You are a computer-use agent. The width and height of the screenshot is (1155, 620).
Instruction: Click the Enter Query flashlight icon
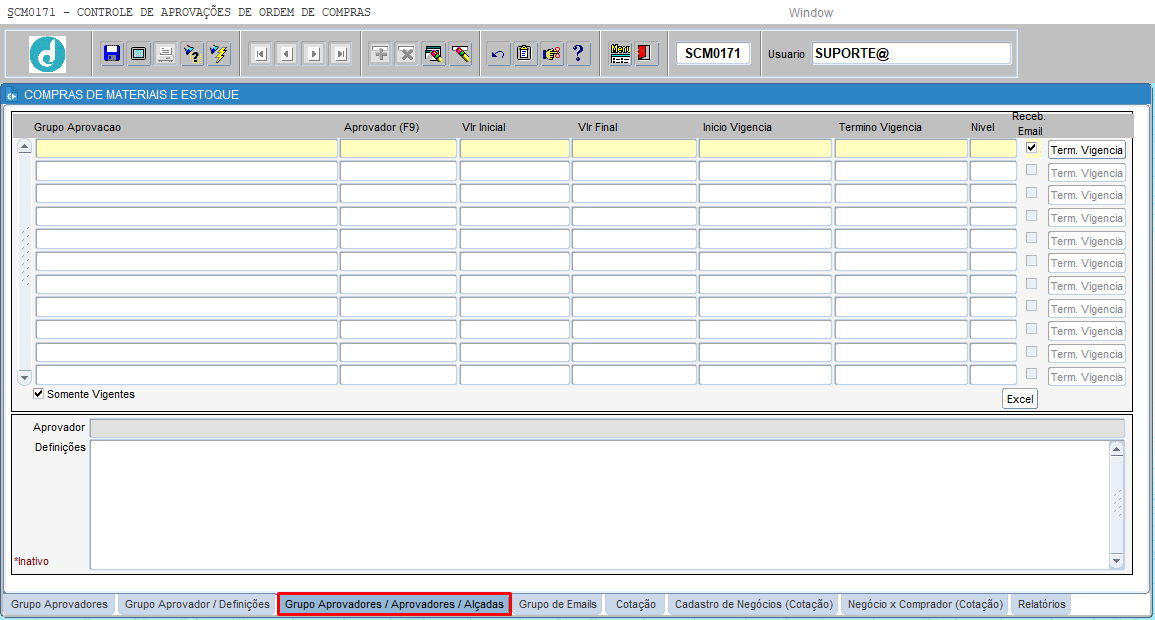[192, 54]
